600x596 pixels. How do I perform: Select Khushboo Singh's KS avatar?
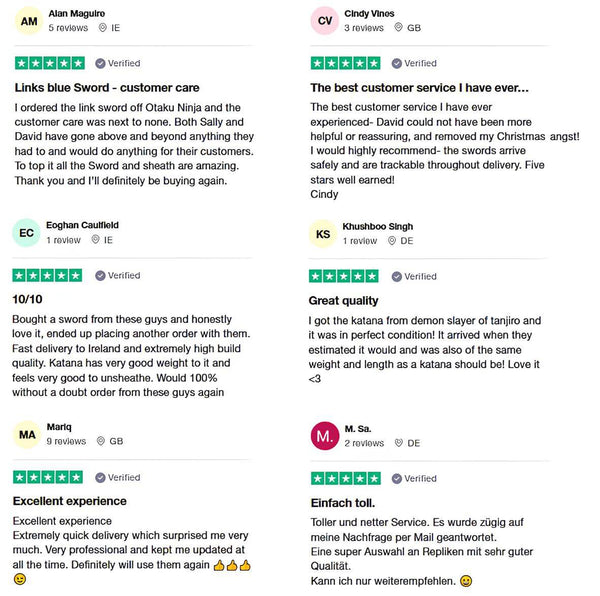tap(324, 234)
